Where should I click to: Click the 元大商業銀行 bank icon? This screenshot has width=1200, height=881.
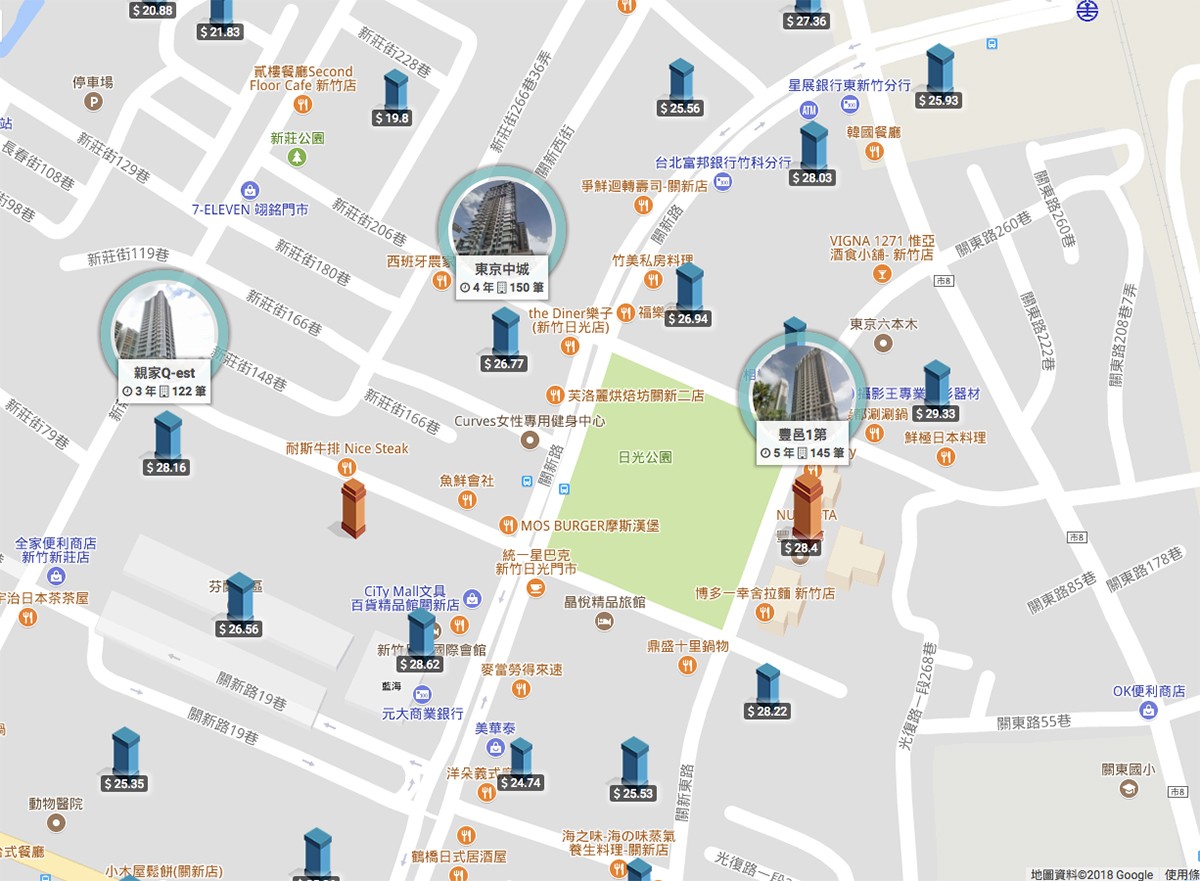click(x=422, y=694)
